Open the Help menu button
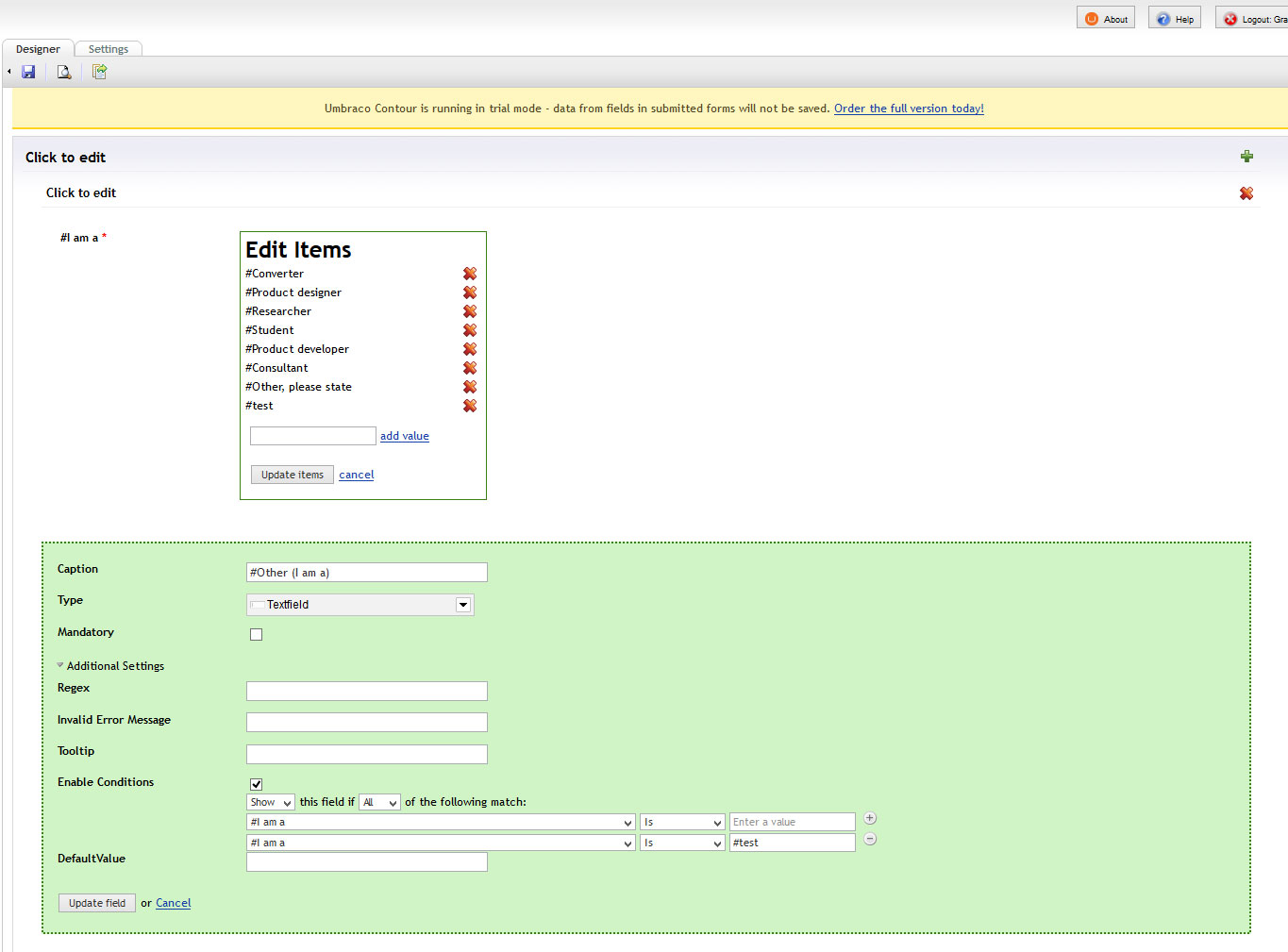 tap(1175, 19)
